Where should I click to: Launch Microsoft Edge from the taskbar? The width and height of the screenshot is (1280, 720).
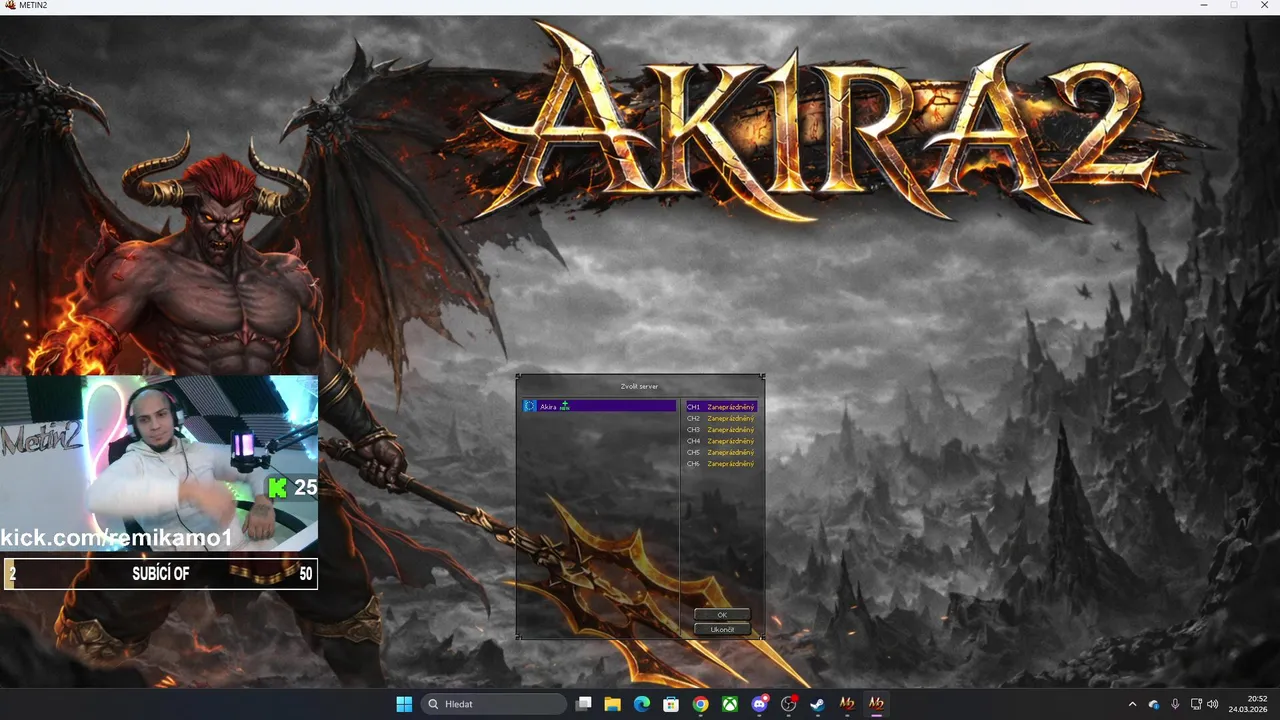[x=642, y=704]
